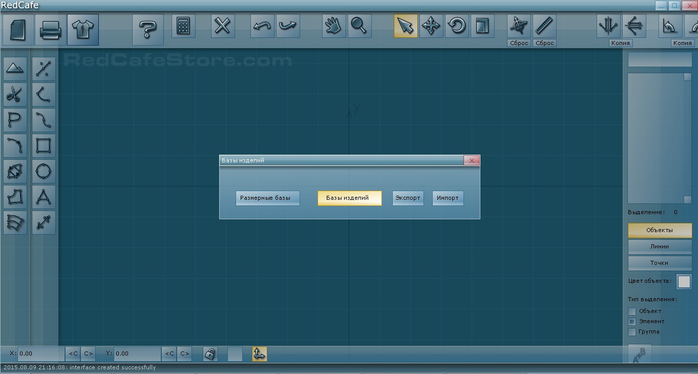The width and height of the screenshot is (698, 374).
Task: Click into the X coordinate field
Action: click(x=41, y=354)
